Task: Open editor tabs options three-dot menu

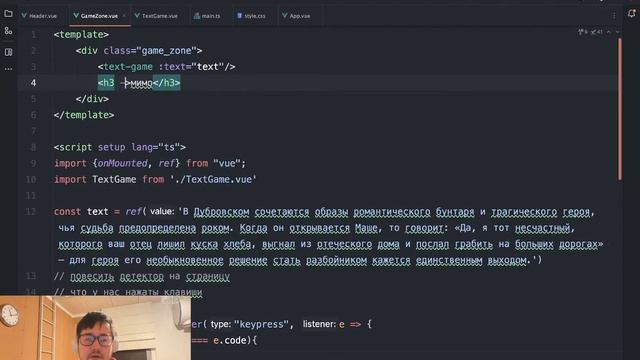Action: click(614, 16)
